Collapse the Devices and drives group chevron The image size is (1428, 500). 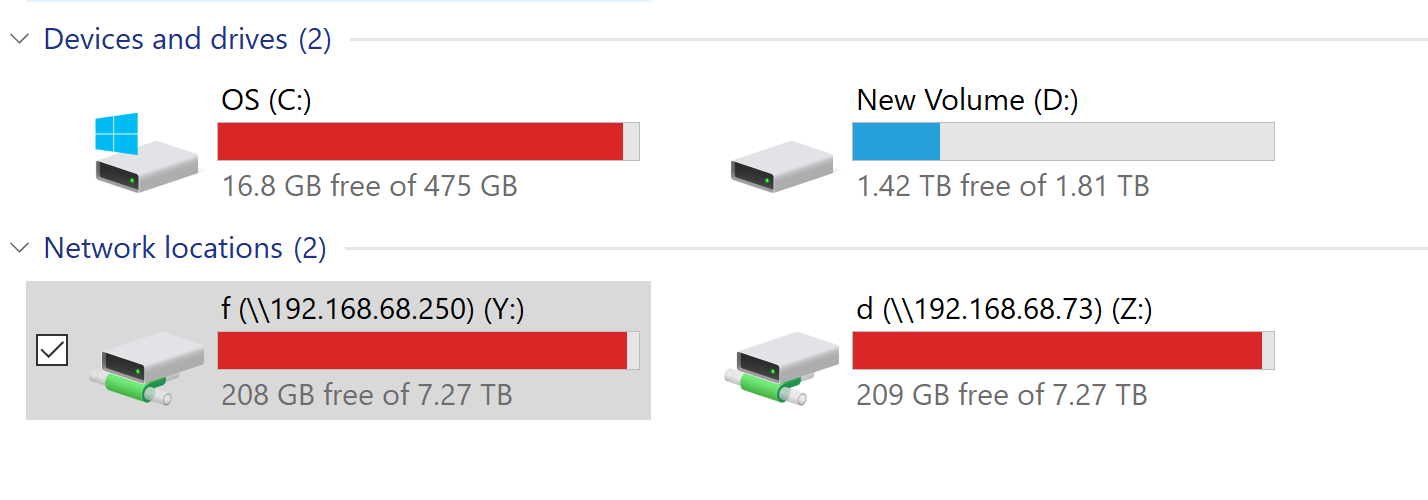coord(19,39)
